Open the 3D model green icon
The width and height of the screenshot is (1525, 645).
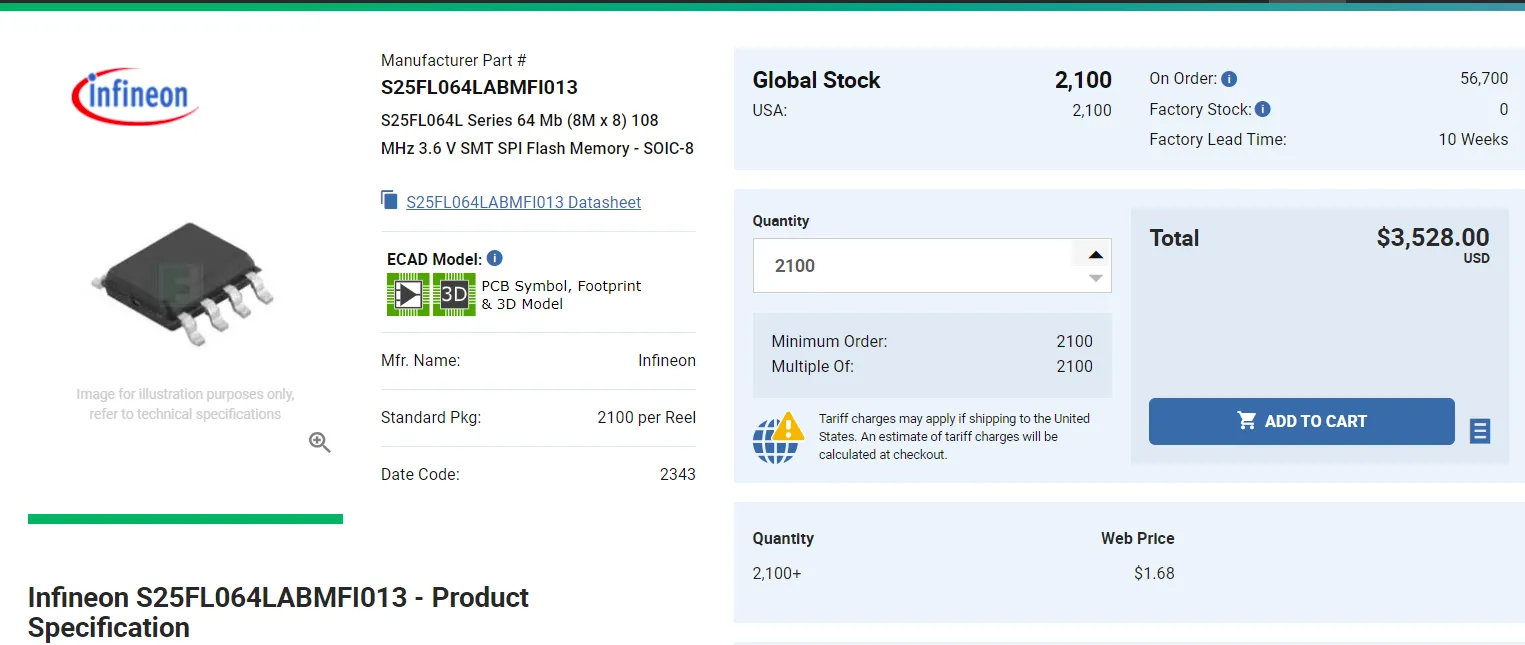click(x=454, y=294)
